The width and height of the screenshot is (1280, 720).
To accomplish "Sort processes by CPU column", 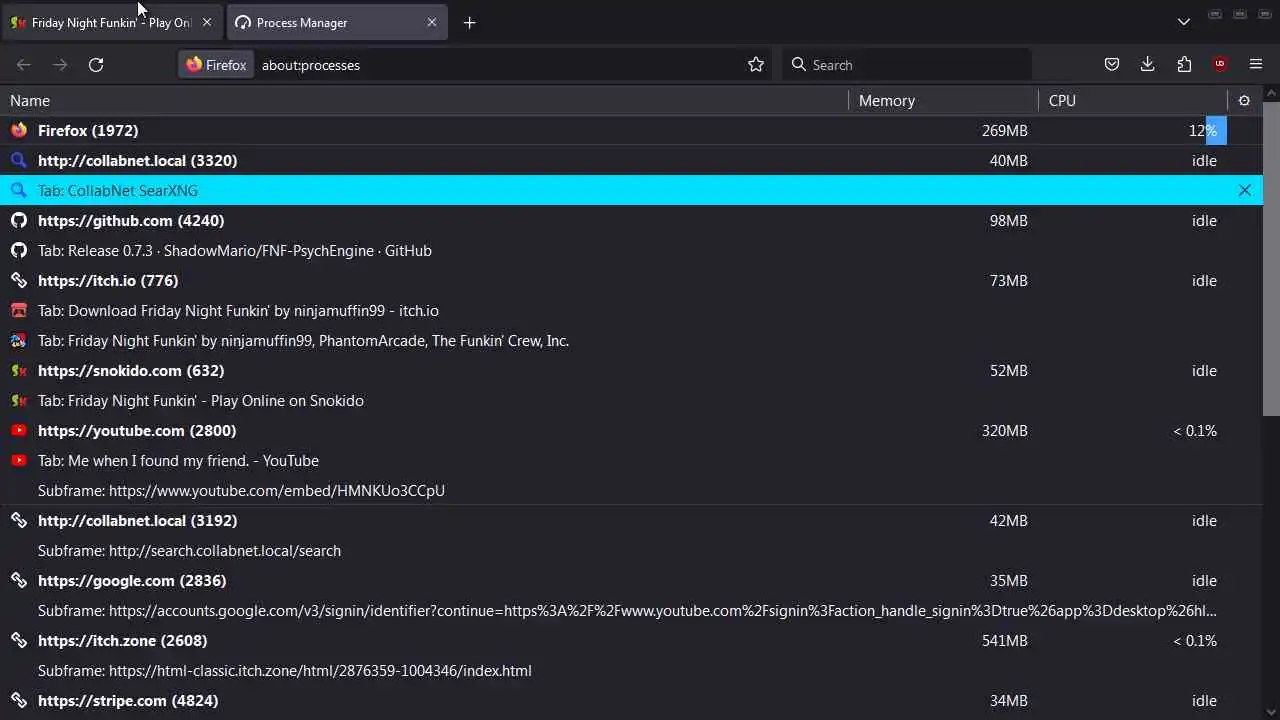I will pyautogui.click(x=1133, y=100).
